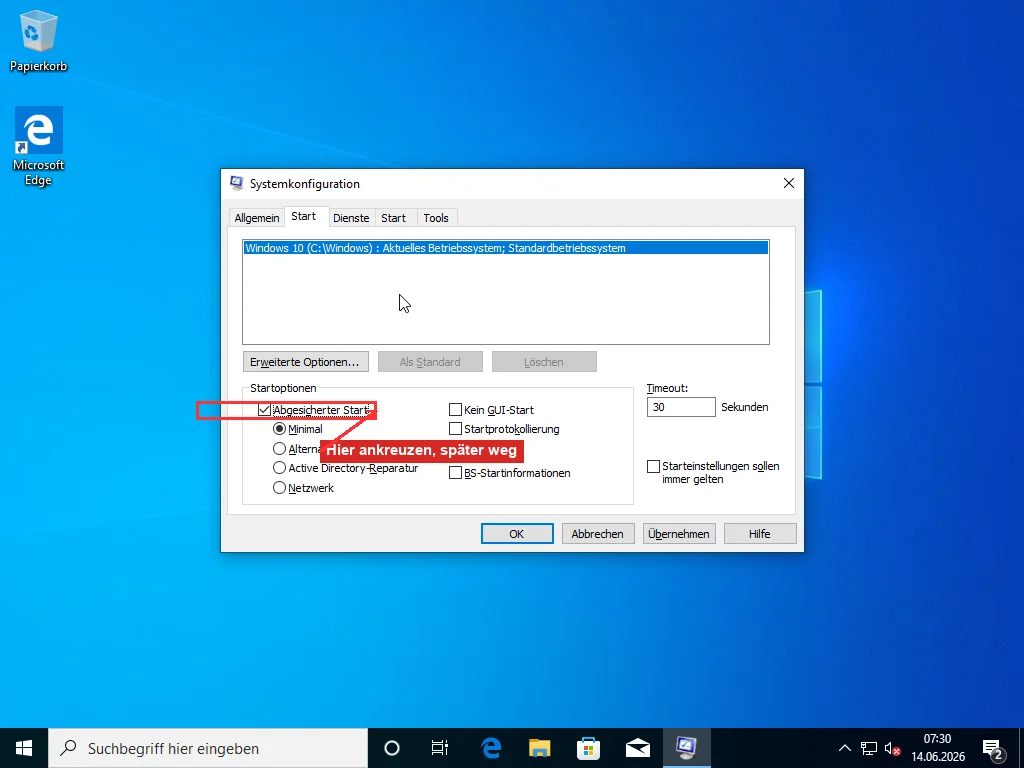Enable the Startprotokollierung checkbox
The height and width of the screenshot is (768, 1024).
(455, 429)
